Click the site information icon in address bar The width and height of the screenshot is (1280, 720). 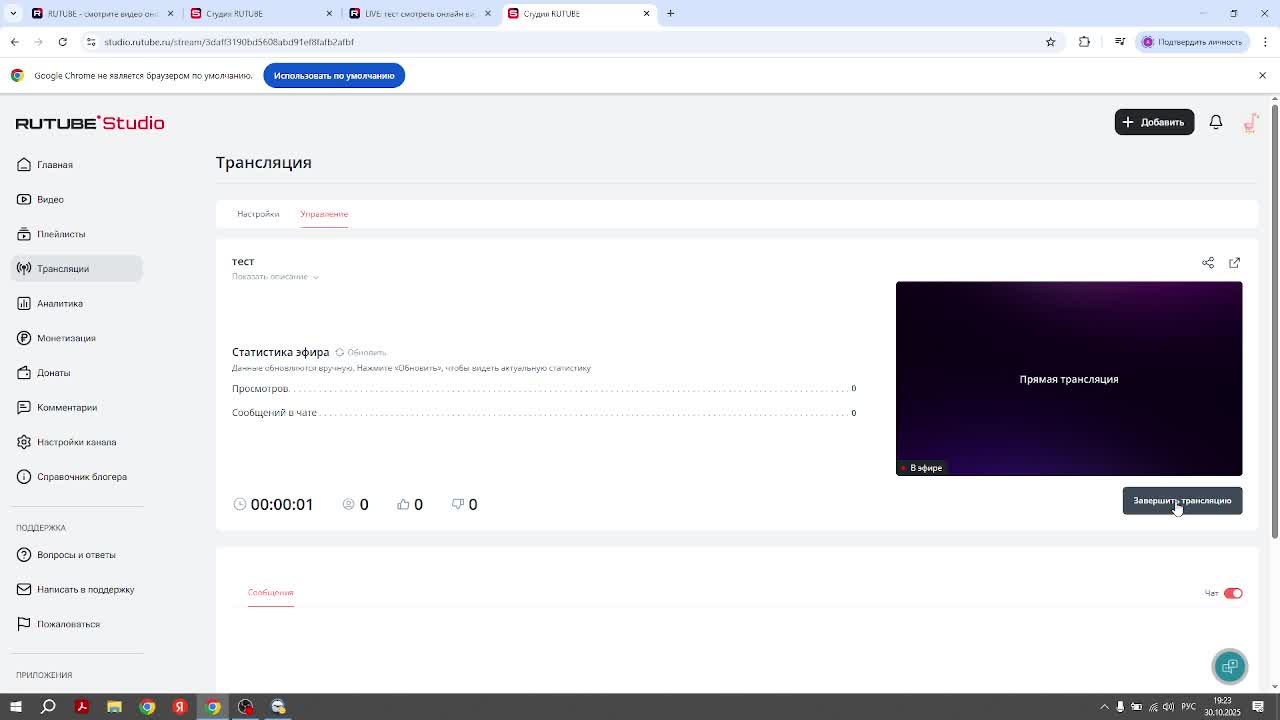click(x=90, y=42)
